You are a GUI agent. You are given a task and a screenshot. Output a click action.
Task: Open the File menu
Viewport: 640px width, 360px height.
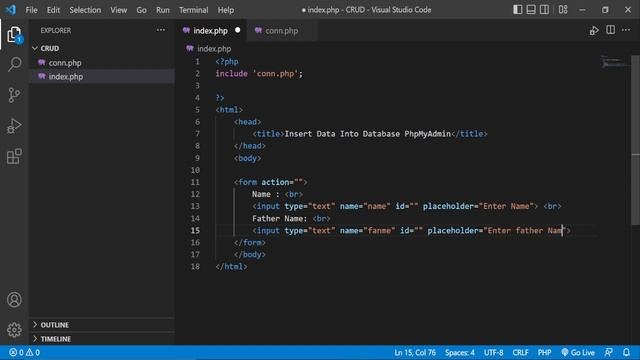click(31, 10)
